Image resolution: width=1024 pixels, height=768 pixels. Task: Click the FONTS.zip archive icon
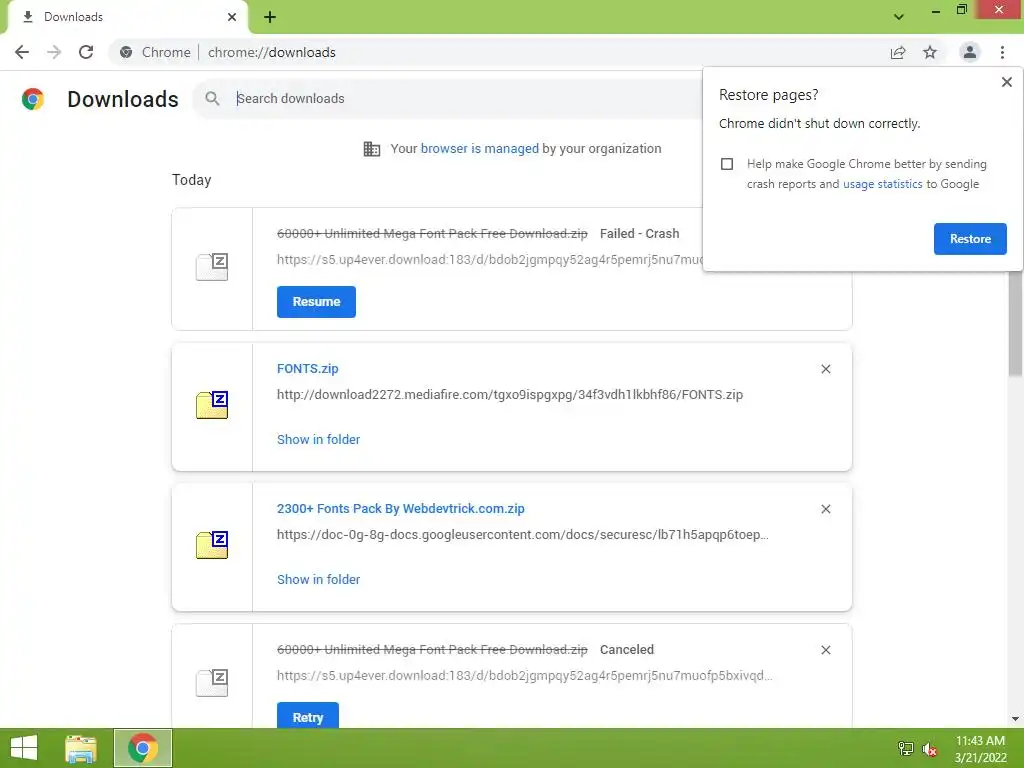click(x=212, y=405)
